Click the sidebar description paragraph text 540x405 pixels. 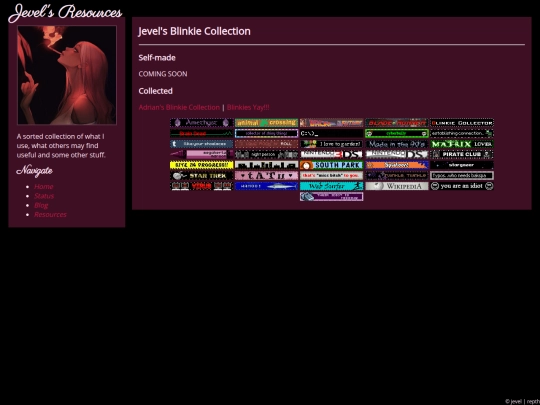click(61, 146)
